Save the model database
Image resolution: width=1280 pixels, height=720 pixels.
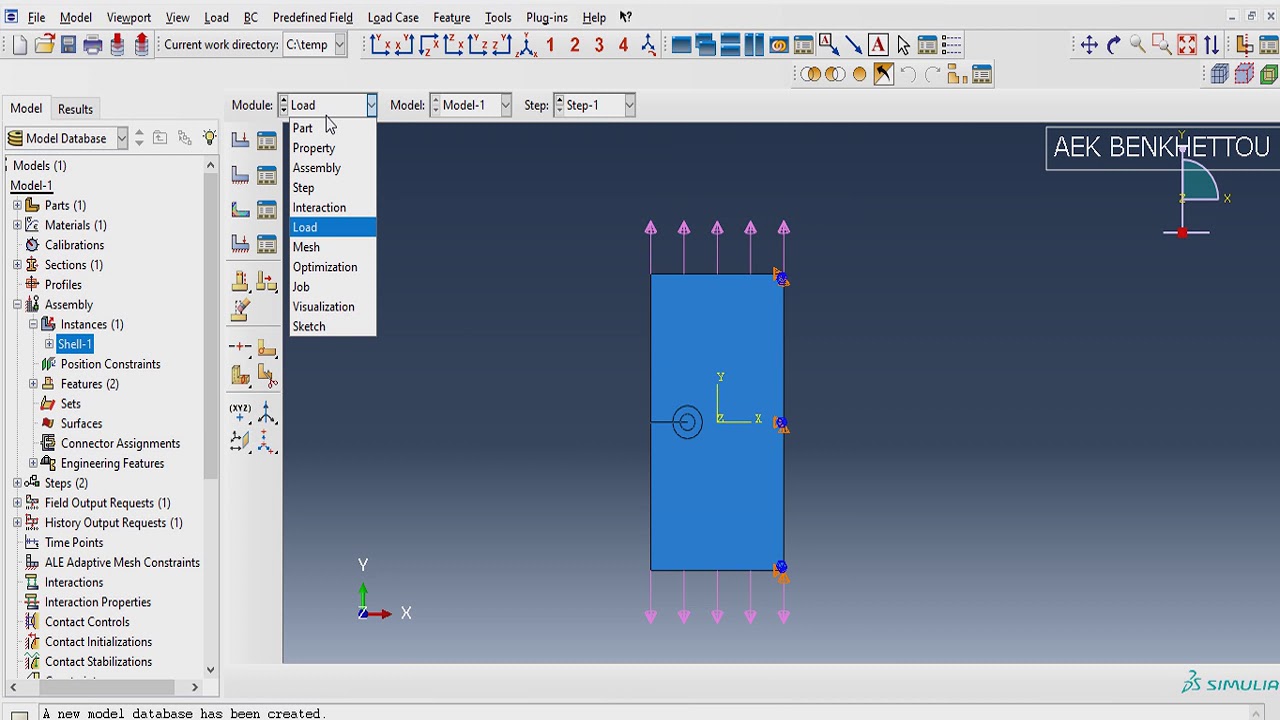(x=68, y=45)
